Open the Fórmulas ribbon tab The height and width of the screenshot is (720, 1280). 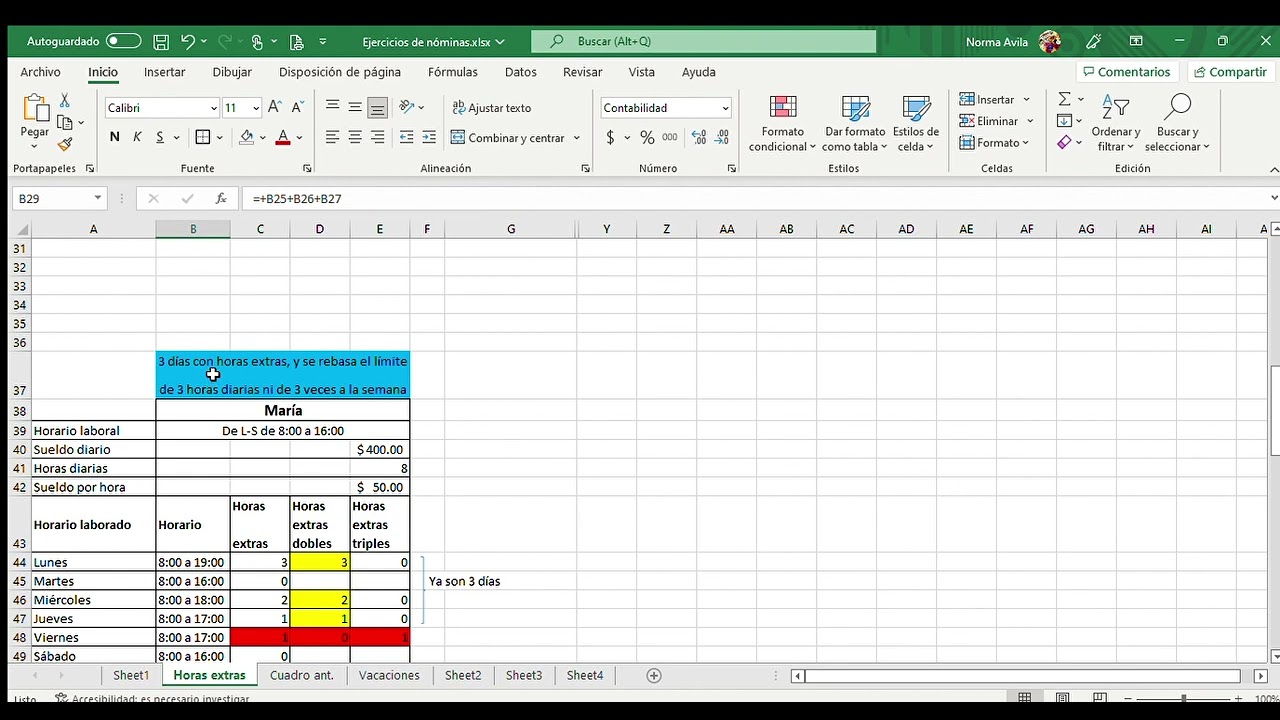(x=452, y=72)
